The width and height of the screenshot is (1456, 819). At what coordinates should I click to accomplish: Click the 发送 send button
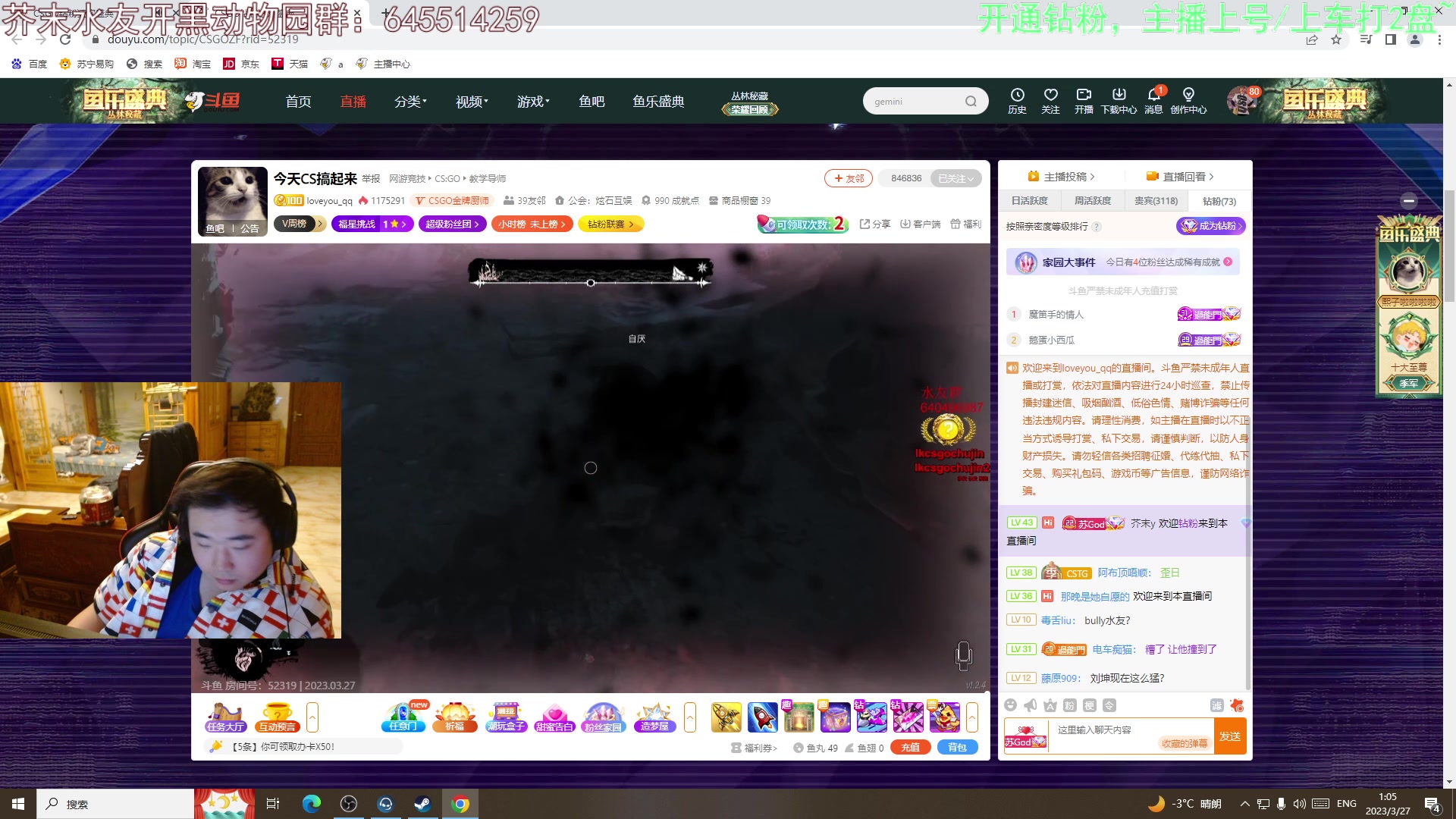pos(1230,736)
